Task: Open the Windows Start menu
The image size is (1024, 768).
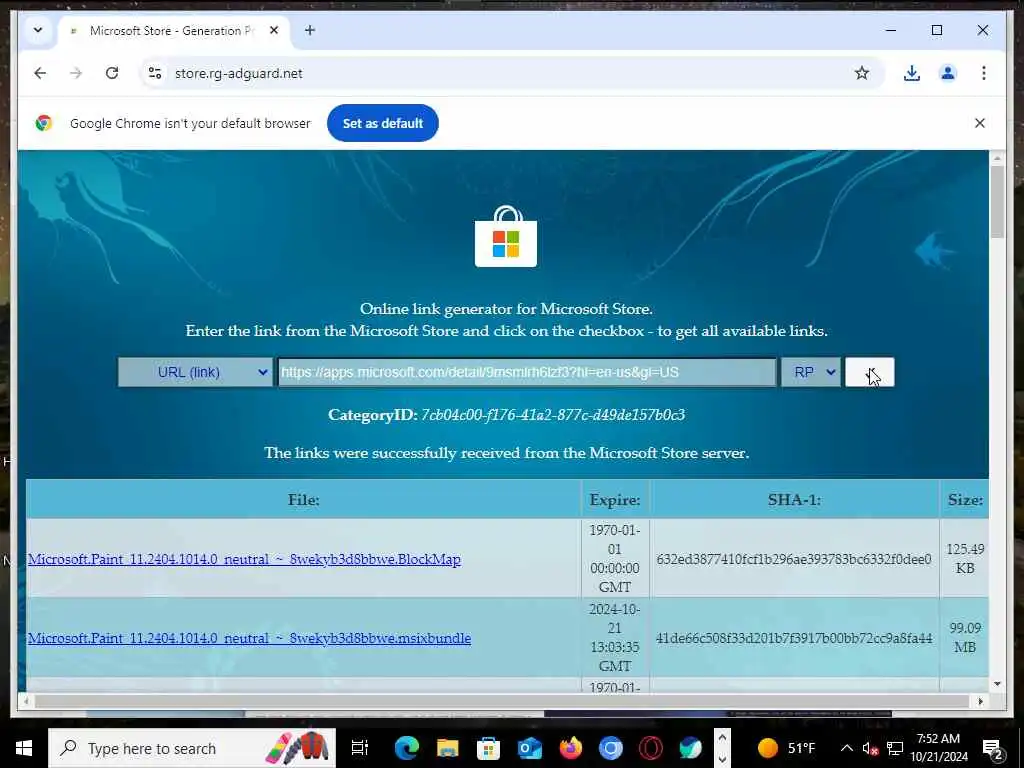Action: point(24,748)
